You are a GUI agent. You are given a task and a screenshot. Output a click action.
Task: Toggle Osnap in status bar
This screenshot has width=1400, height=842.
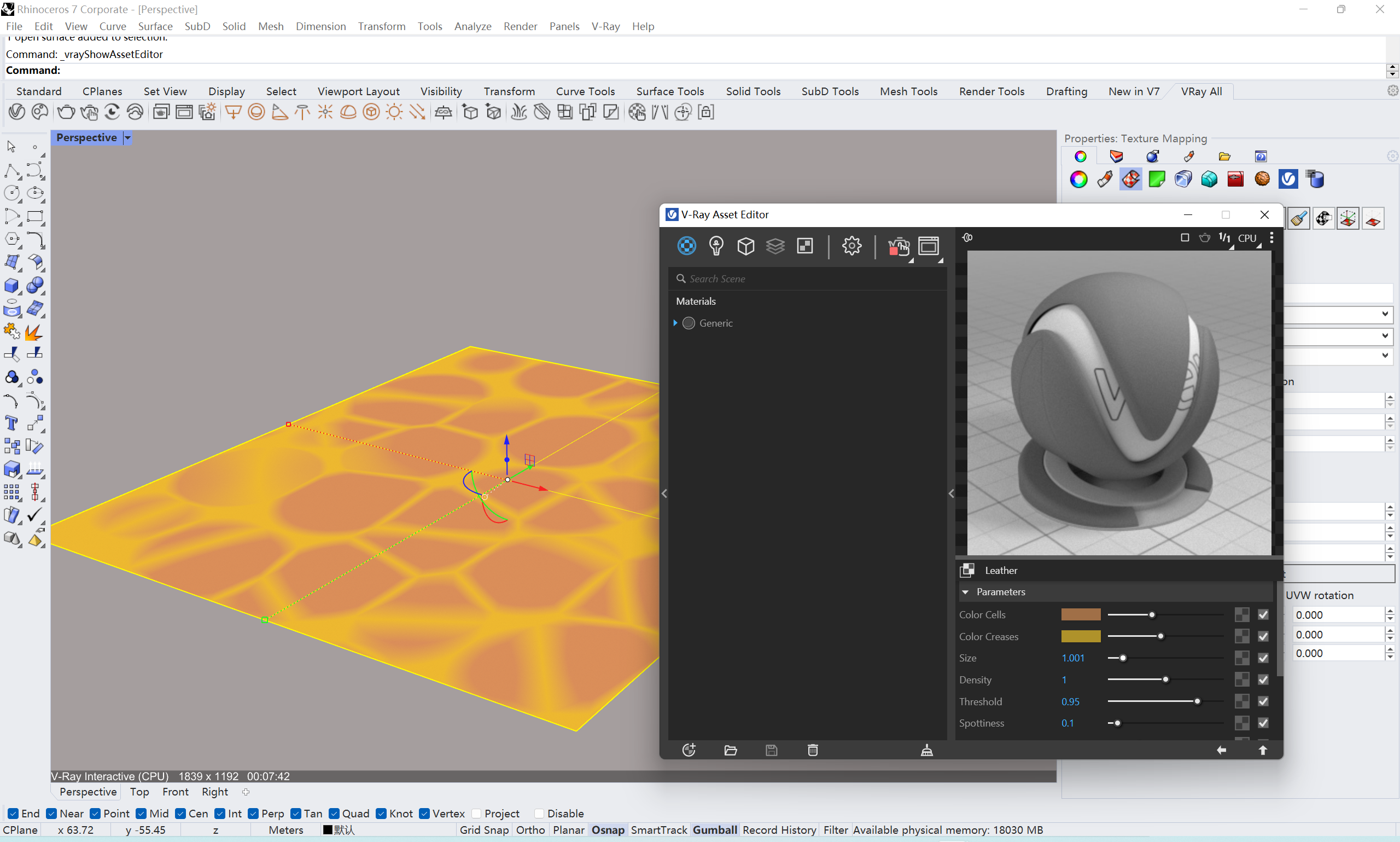pos(608,829)
